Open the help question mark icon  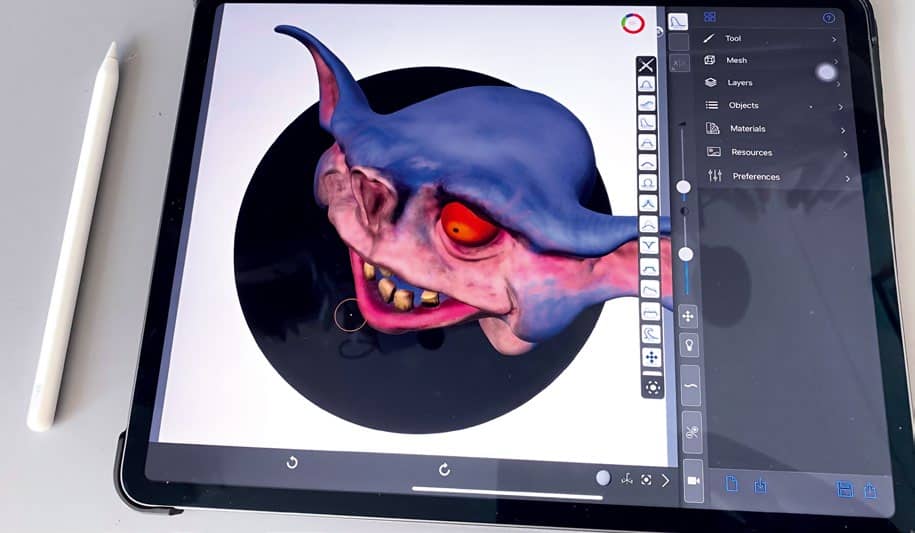(828, 18)
